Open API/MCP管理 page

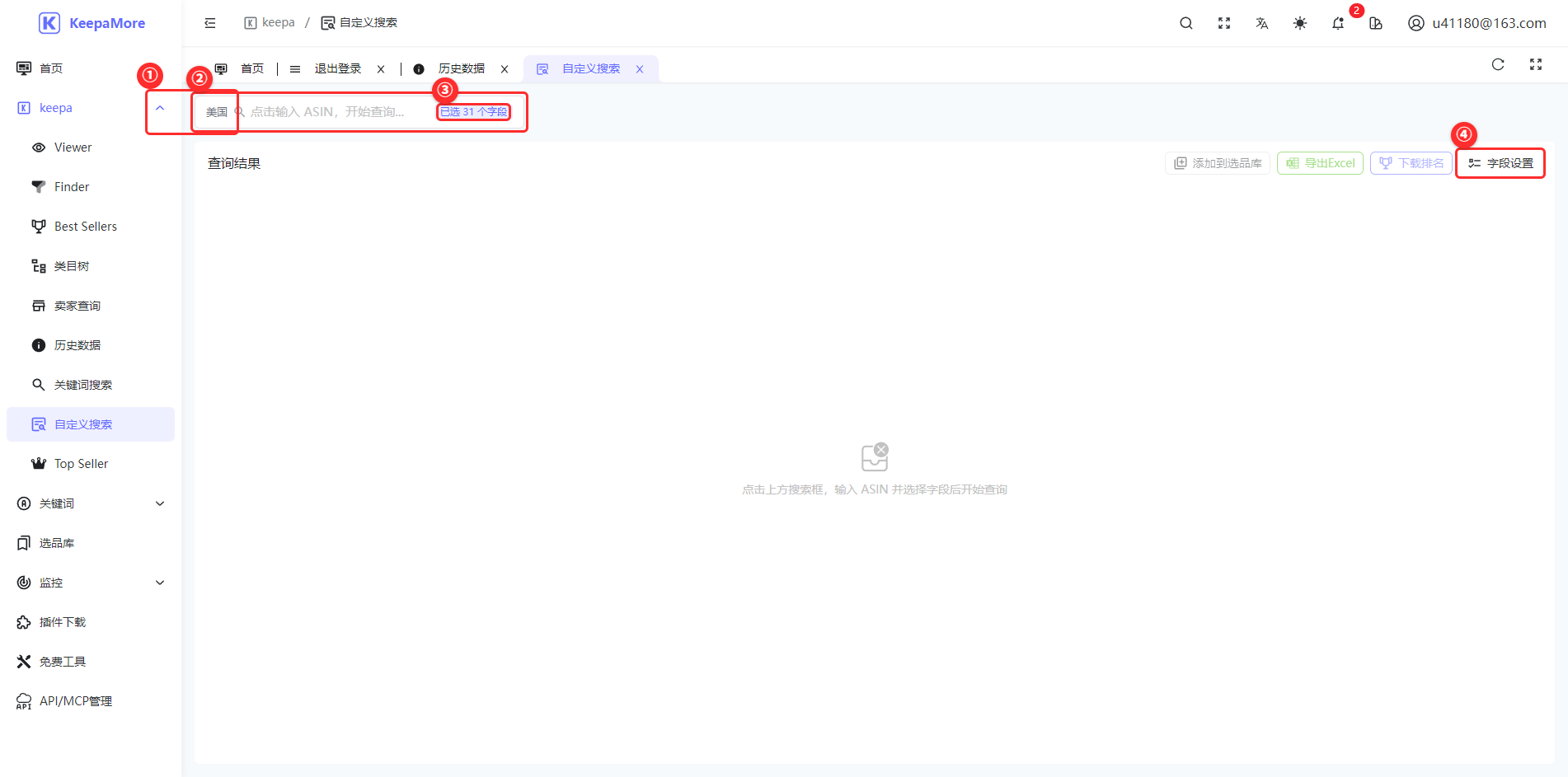(x=91, y=701)
